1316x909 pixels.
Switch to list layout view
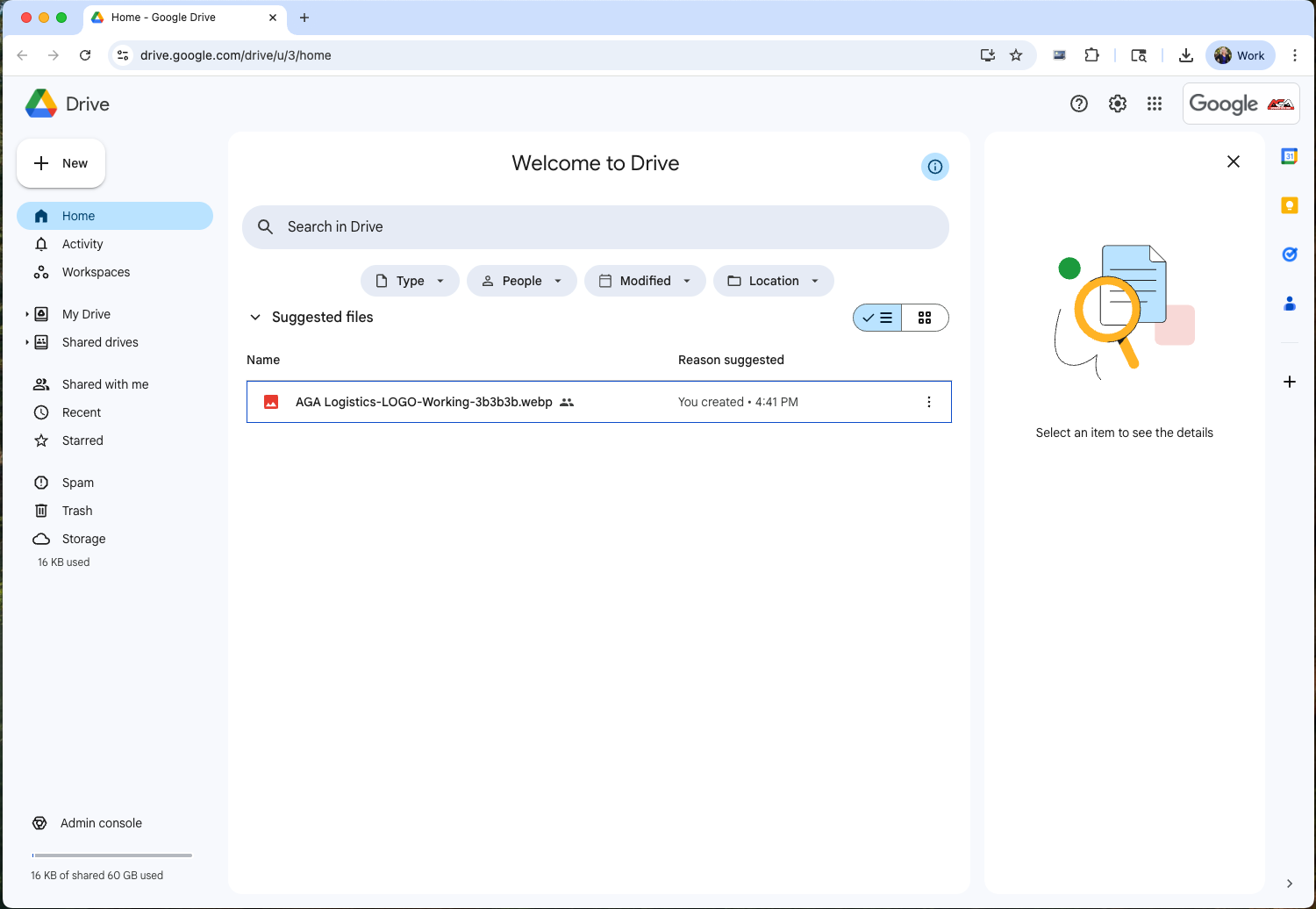(877, 318)
